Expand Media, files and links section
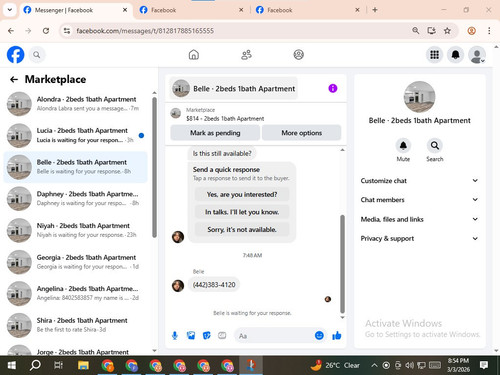 click(419, 219)
